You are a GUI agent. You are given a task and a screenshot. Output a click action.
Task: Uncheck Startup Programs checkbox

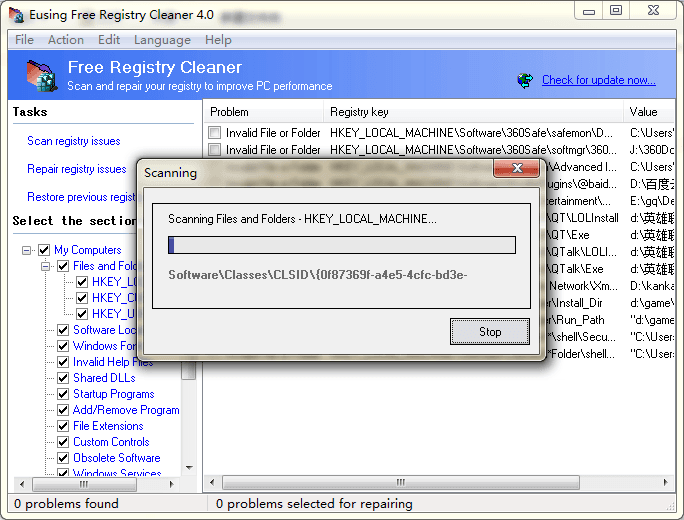pos(63,394)
